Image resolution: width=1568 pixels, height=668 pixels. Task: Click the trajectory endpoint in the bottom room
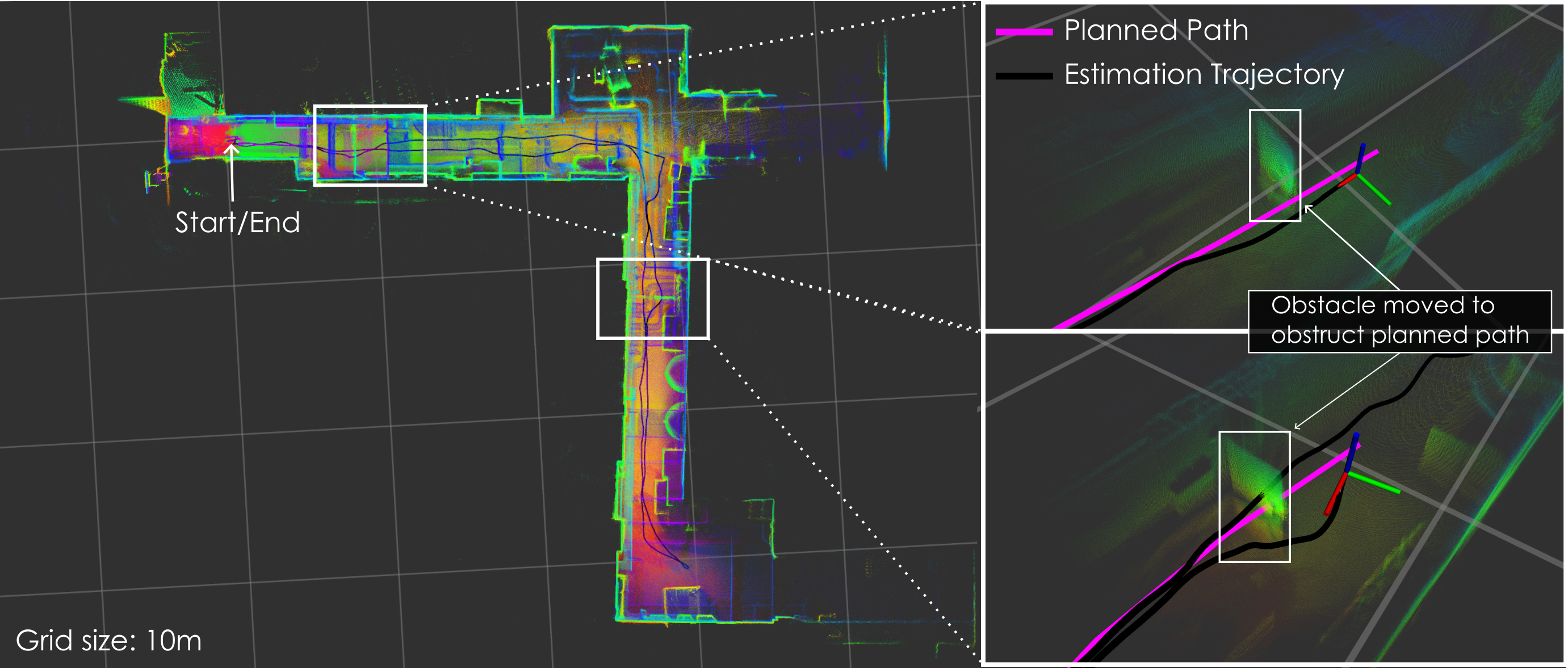(x=685, y=566)
